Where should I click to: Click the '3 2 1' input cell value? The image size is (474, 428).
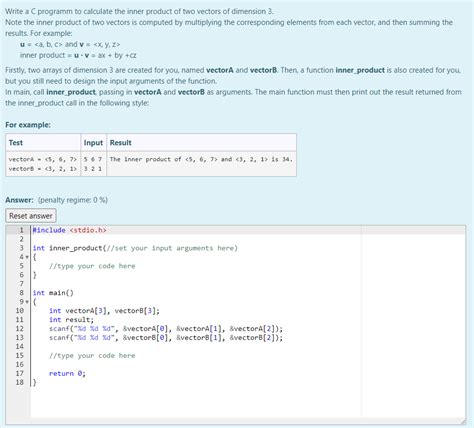click(x=93, y=169)
